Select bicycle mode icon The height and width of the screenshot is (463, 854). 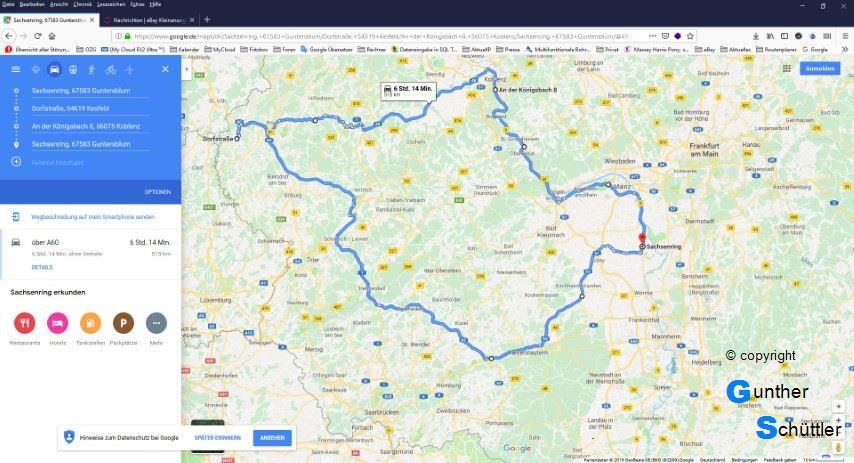(111, 70)
